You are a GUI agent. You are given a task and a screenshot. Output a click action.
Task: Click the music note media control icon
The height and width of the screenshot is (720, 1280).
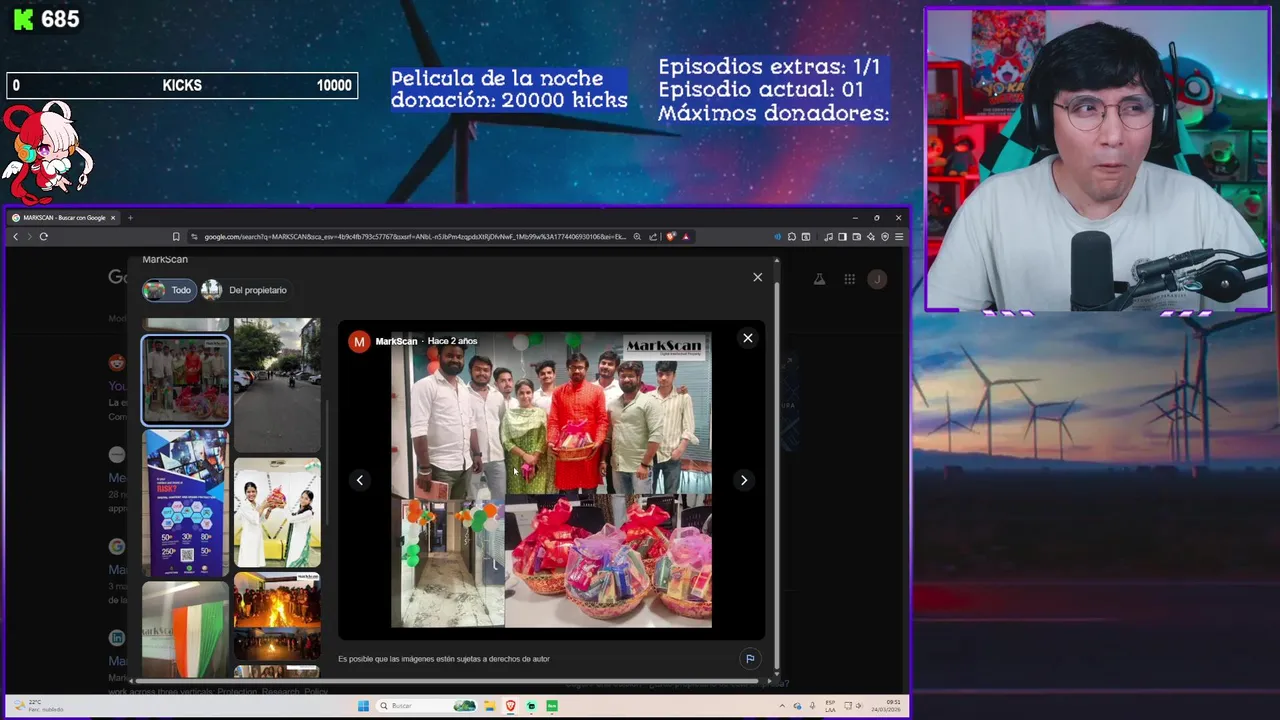pos(828,236)
